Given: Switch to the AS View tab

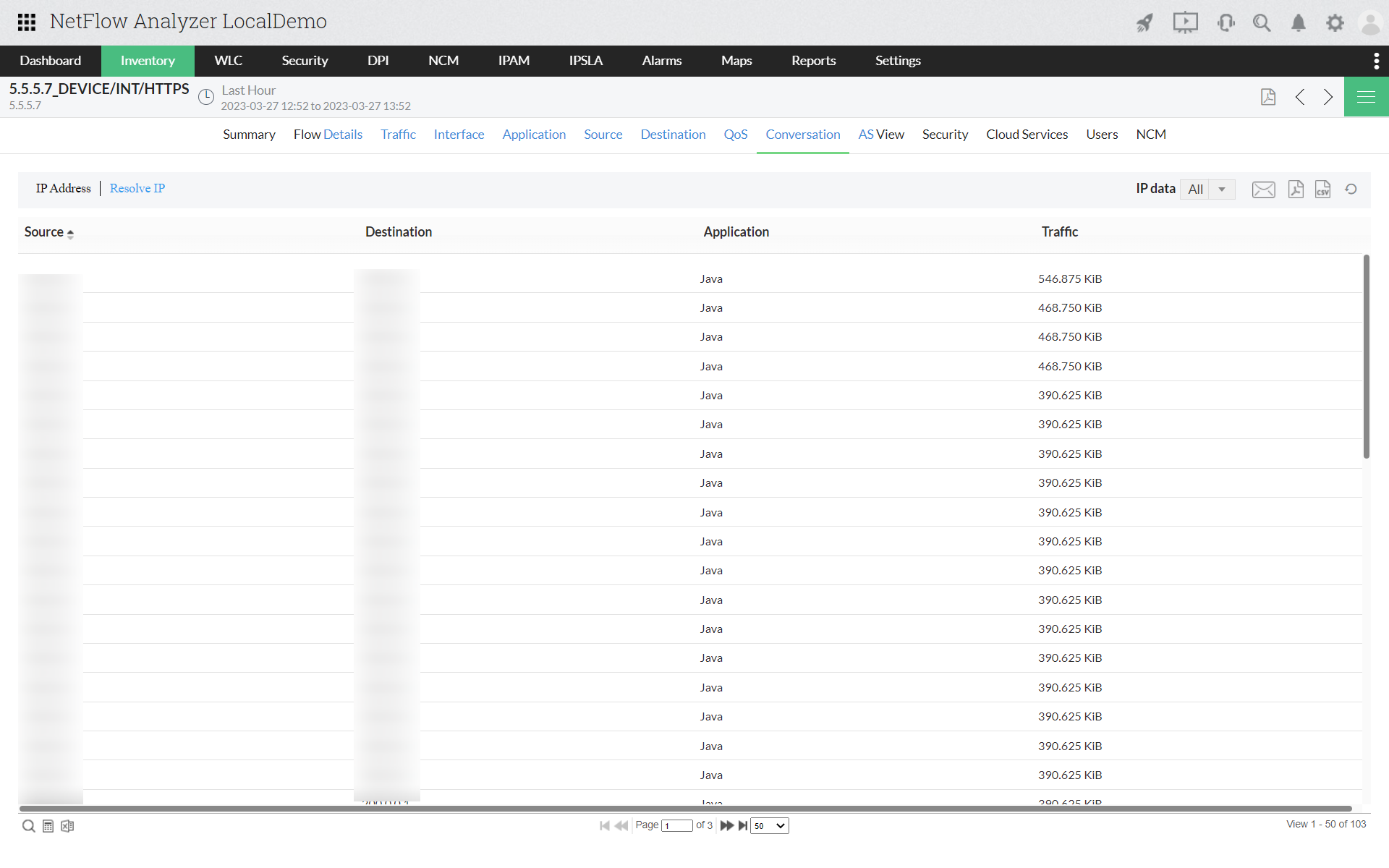Looking at the screenshot, I should point(880,135).
